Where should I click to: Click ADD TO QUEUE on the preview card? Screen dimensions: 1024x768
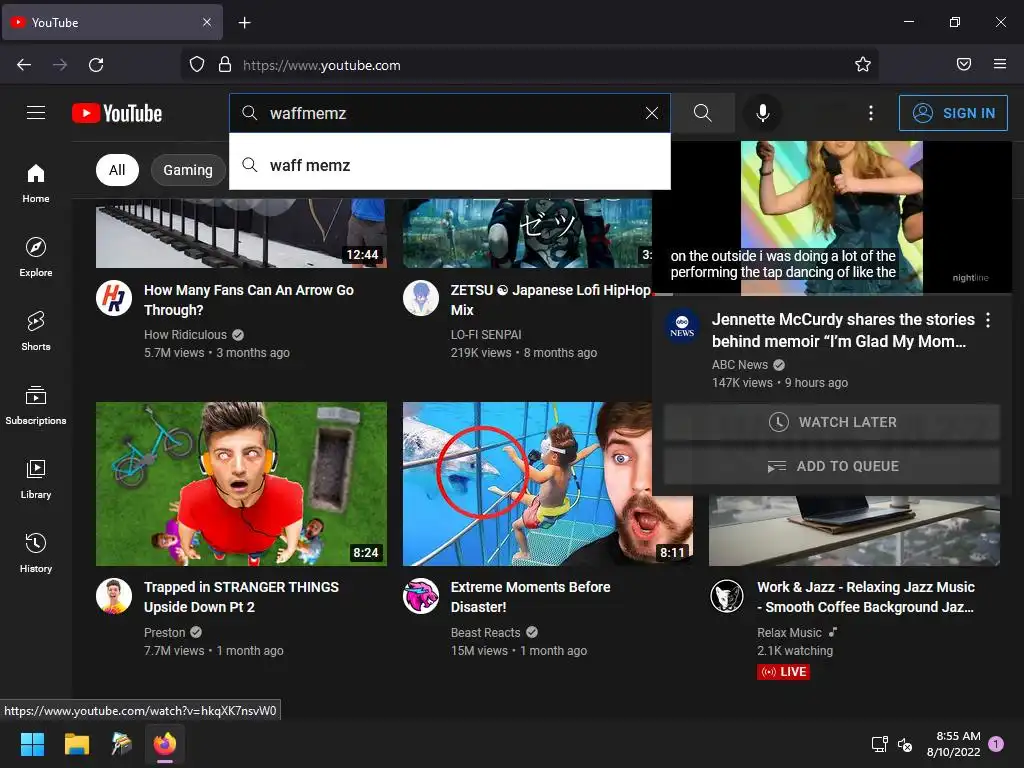tap(832, 466)
